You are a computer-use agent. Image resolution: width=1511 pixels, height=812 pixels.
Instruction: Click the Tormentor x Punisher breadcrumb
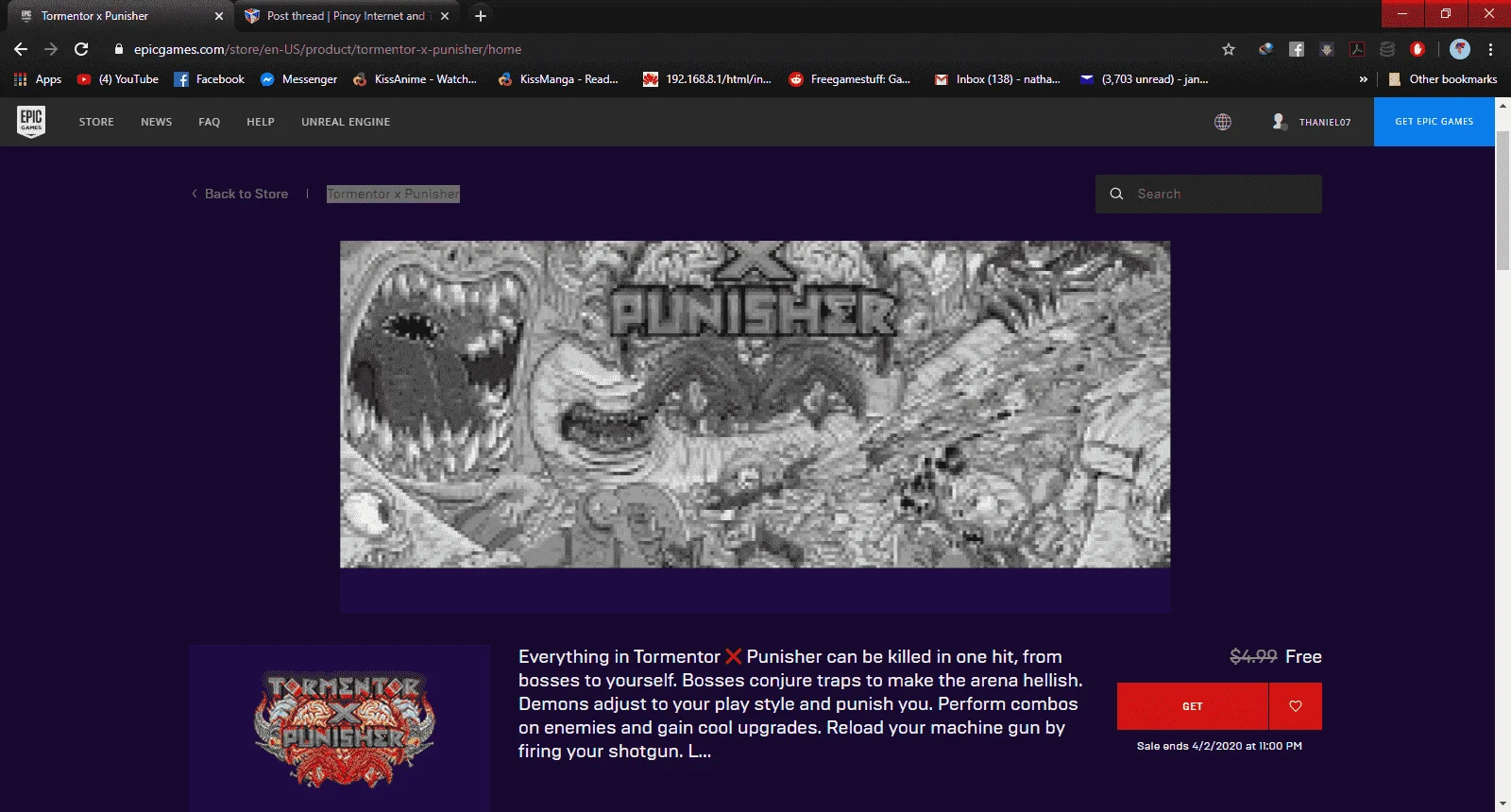tap(393, 194)
